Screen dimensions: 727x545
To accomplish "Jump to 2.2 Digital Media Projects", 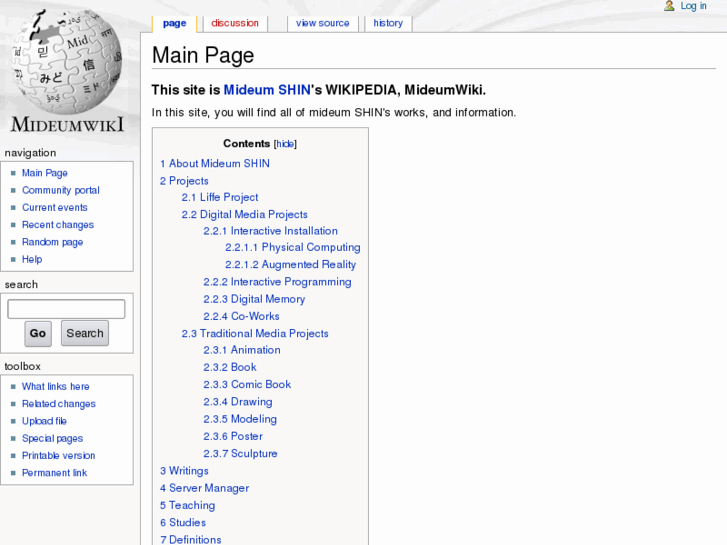I will click(x=244, y=215).
